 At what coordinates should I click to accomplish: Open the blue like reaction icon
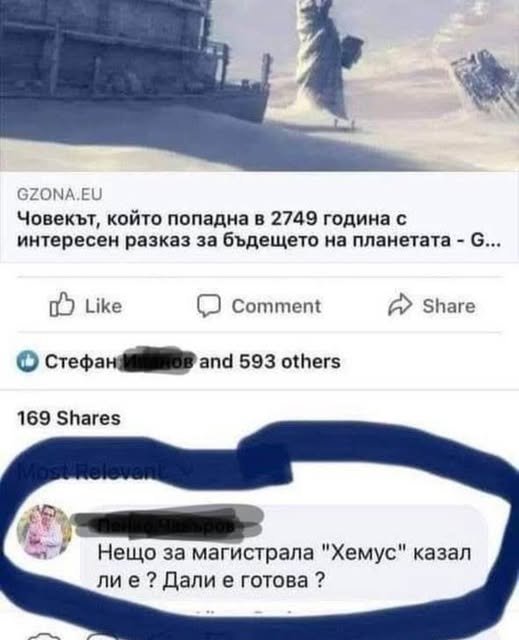coord(28,362)
